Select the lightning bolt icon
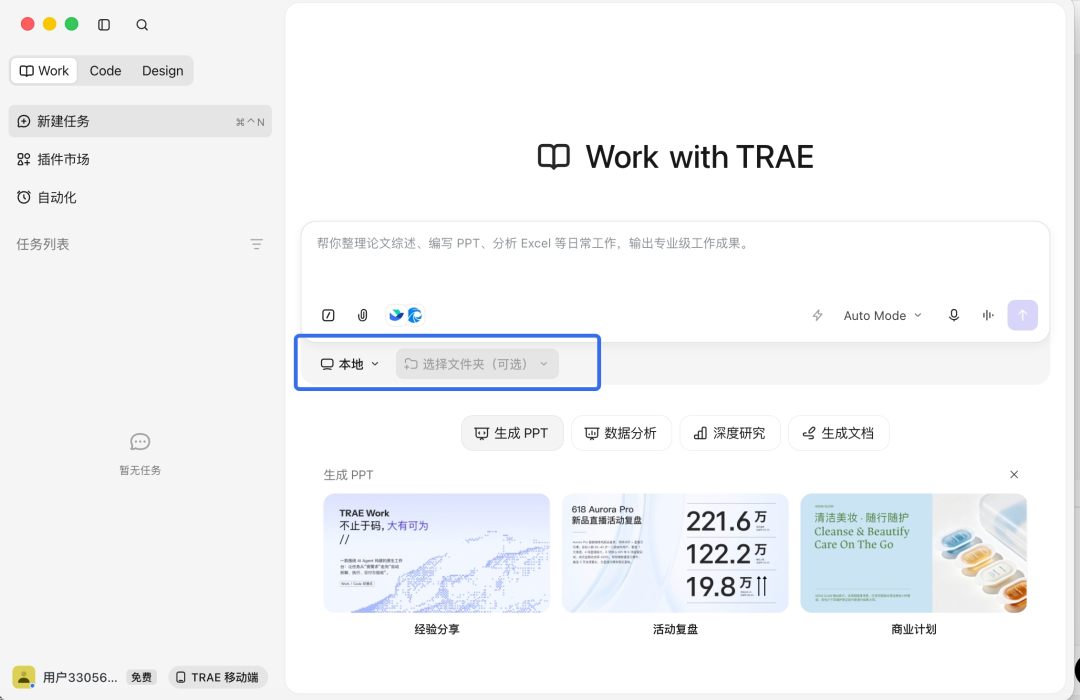The width and height of the screenshot is (1080, 700). click(x=818, y=315)
